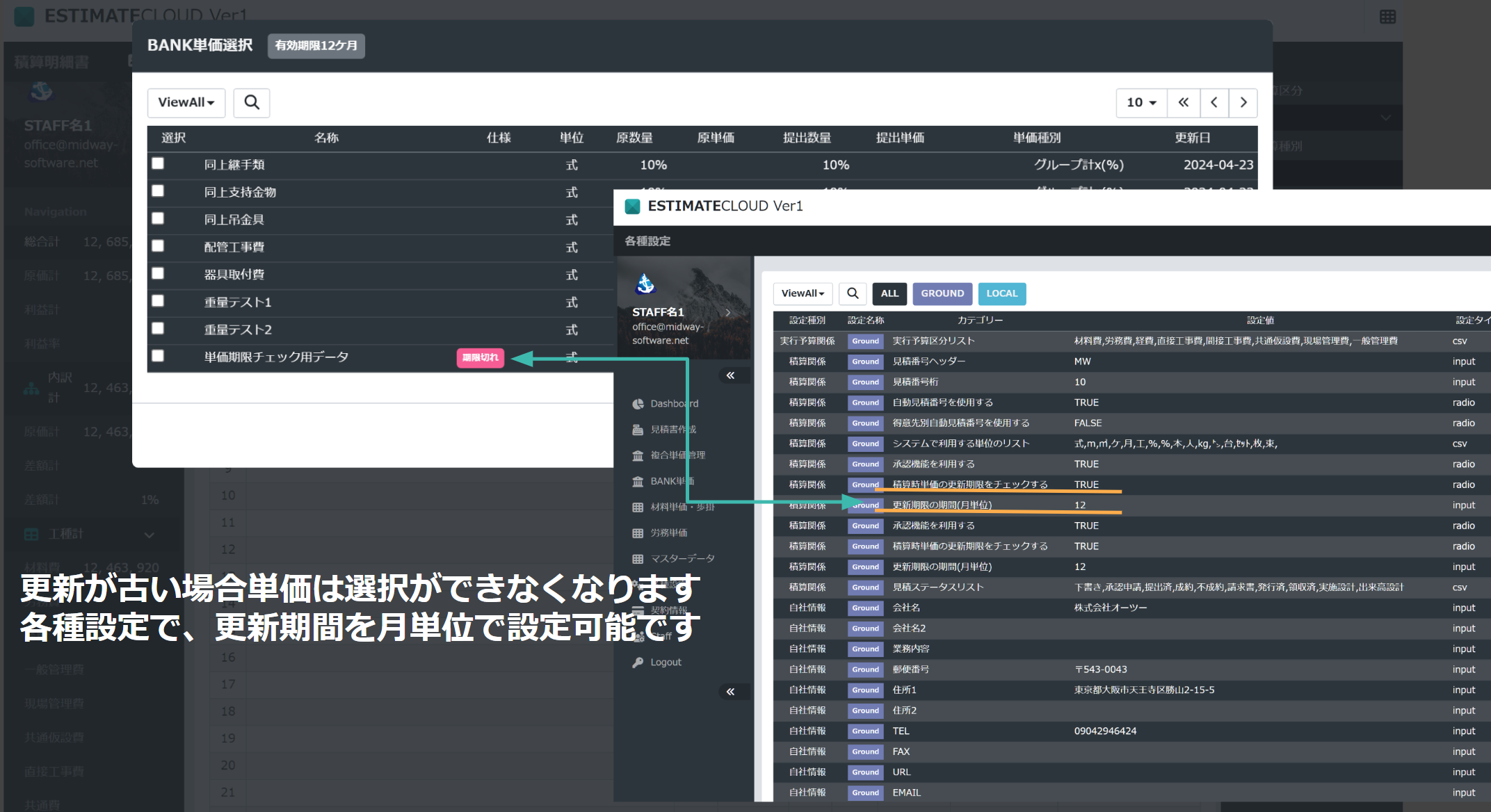
Task: Click ALL filter tab in 各種設定
Action: 889,293
